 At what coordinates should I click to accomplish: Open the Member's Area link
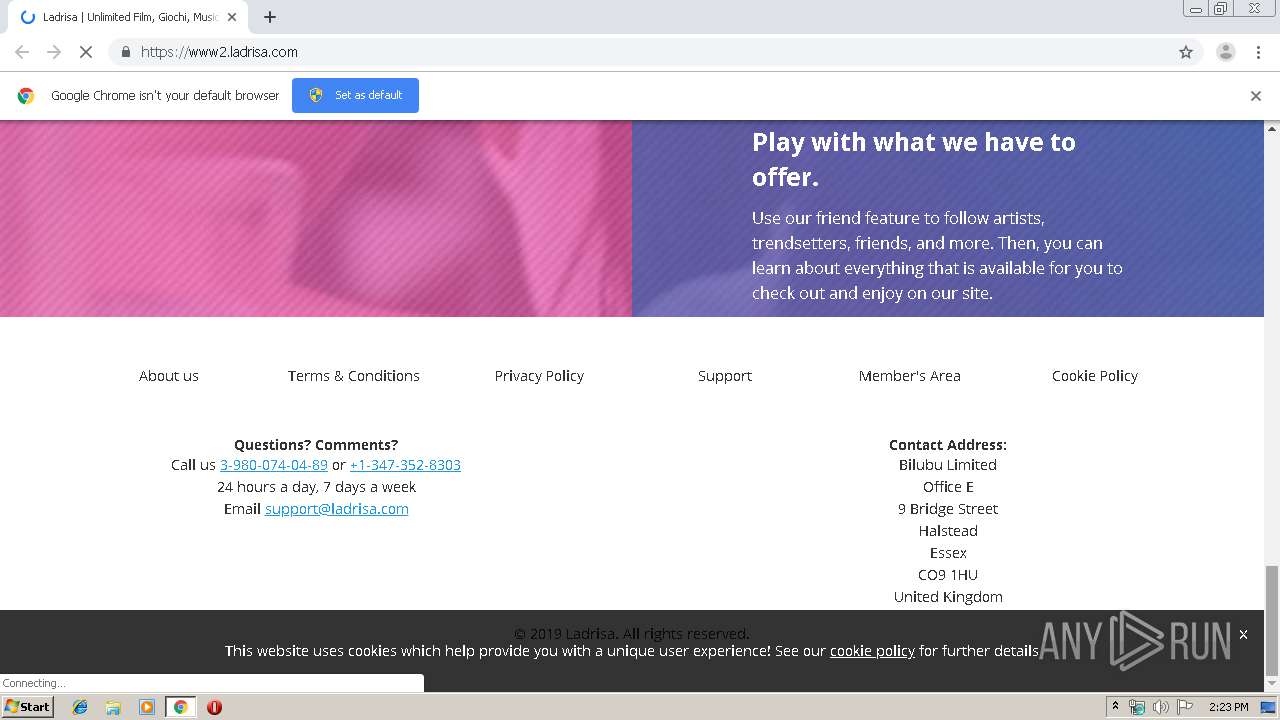(910, 376)
